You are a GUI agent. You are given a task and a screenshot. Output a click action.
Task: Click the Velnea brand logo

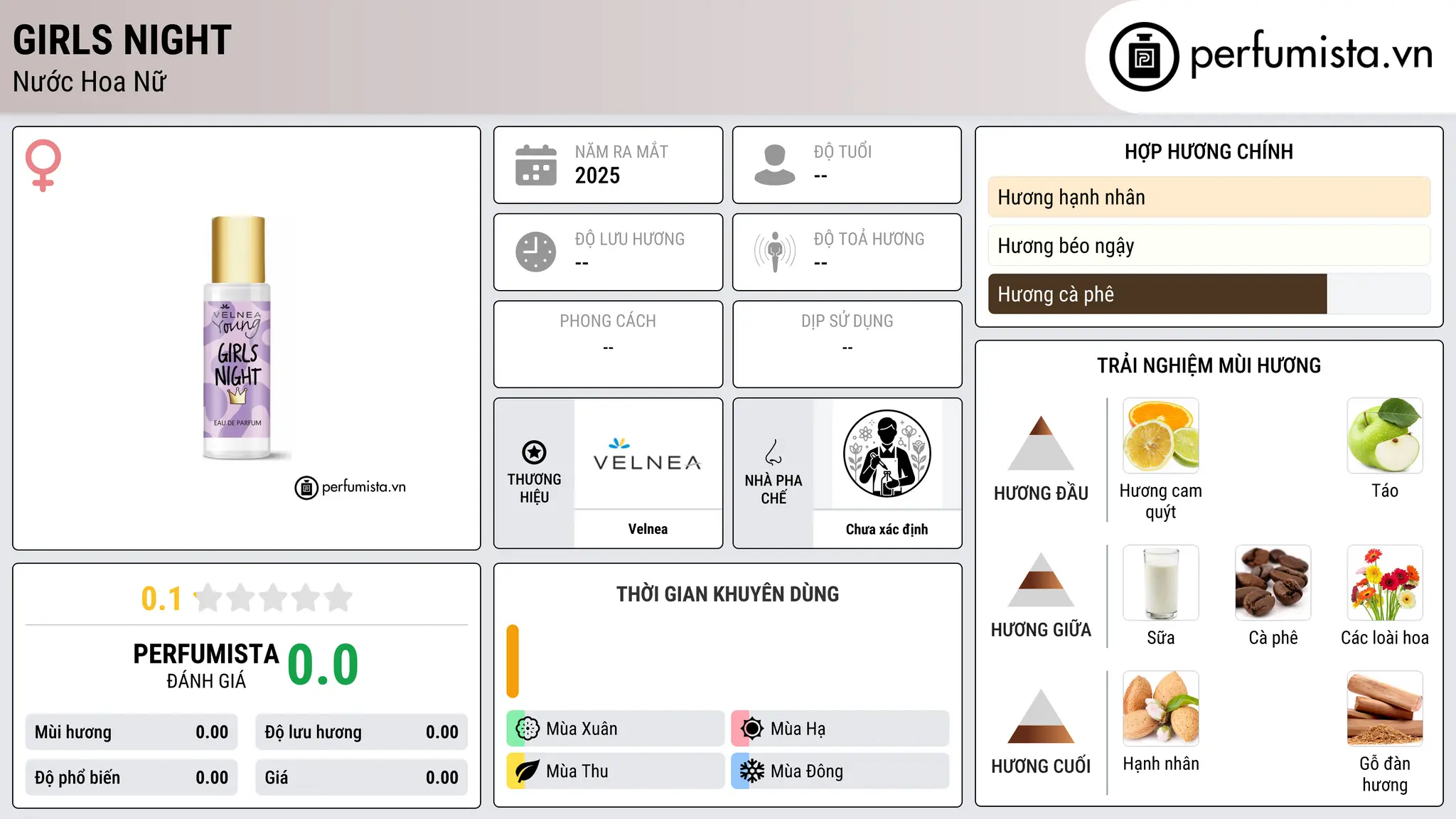point(648,455)
